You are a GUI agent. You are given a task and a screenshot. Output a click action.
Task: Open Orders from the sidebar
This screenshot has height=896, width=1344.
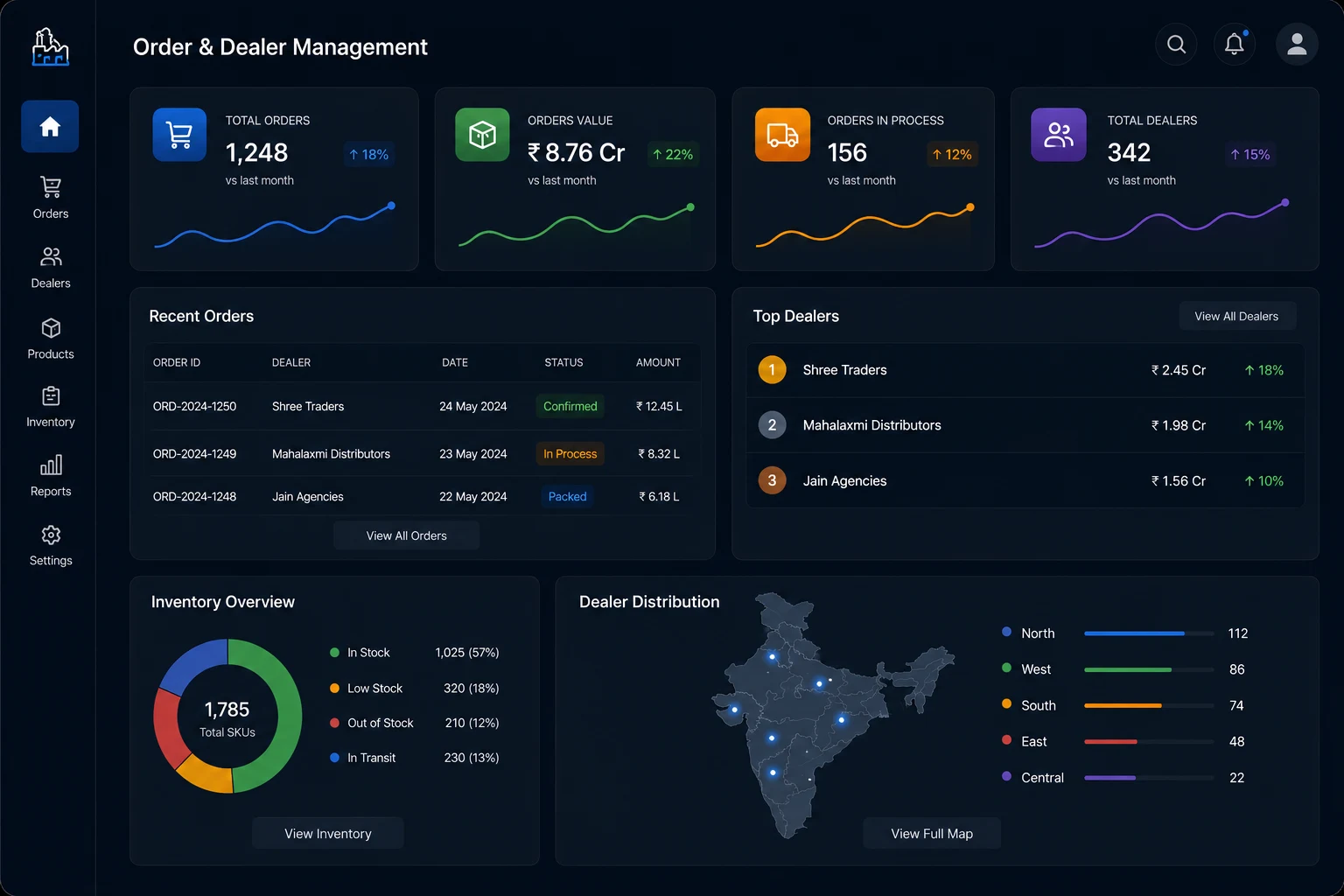pyautogui.click(x=51, y=198)
